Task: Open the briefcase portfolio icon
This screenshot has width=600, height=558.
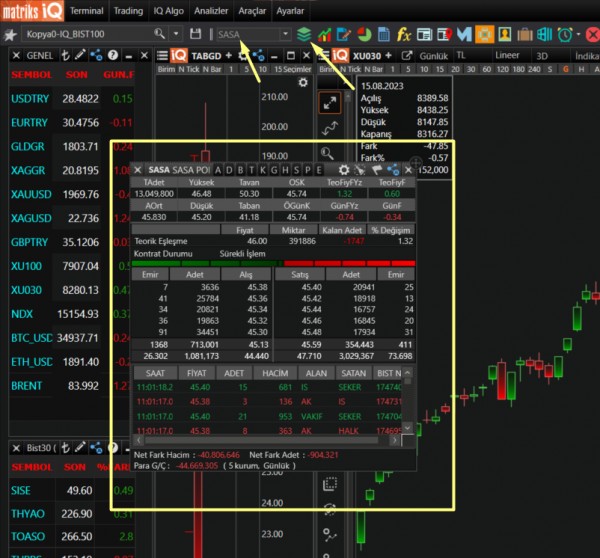Action: 525,35
